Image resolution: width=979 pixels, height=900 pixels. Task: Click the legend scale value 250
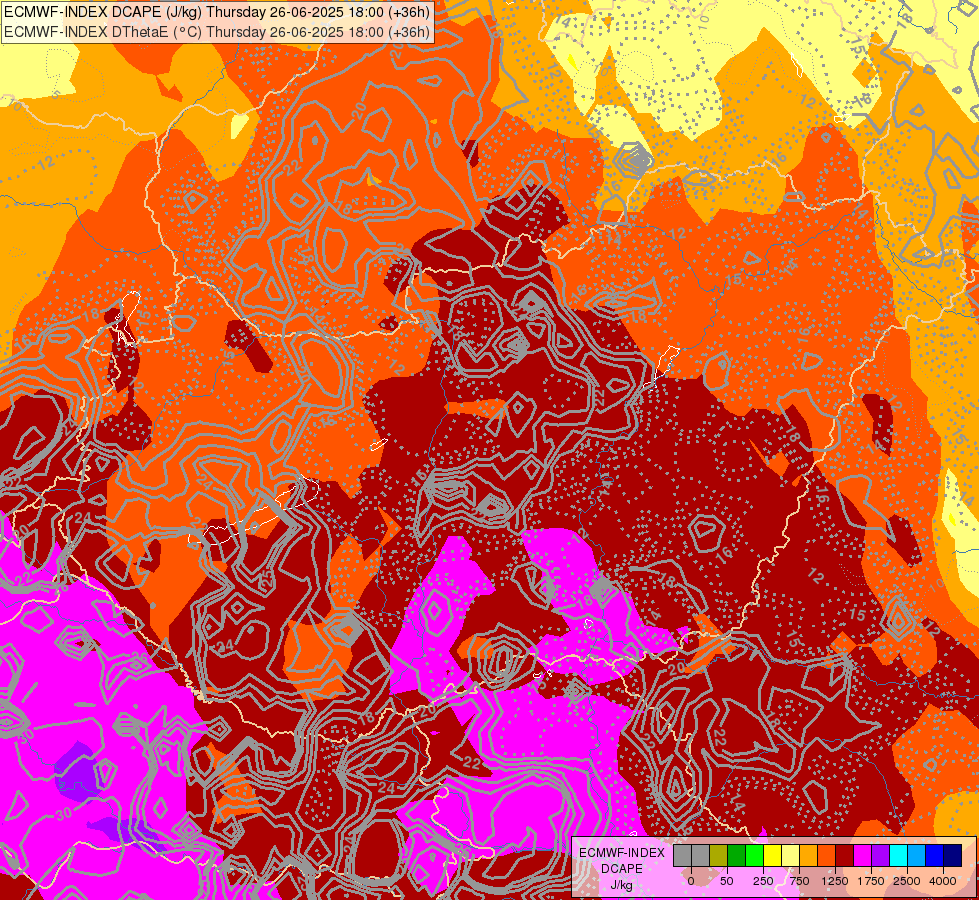click(x=763, y=881)
